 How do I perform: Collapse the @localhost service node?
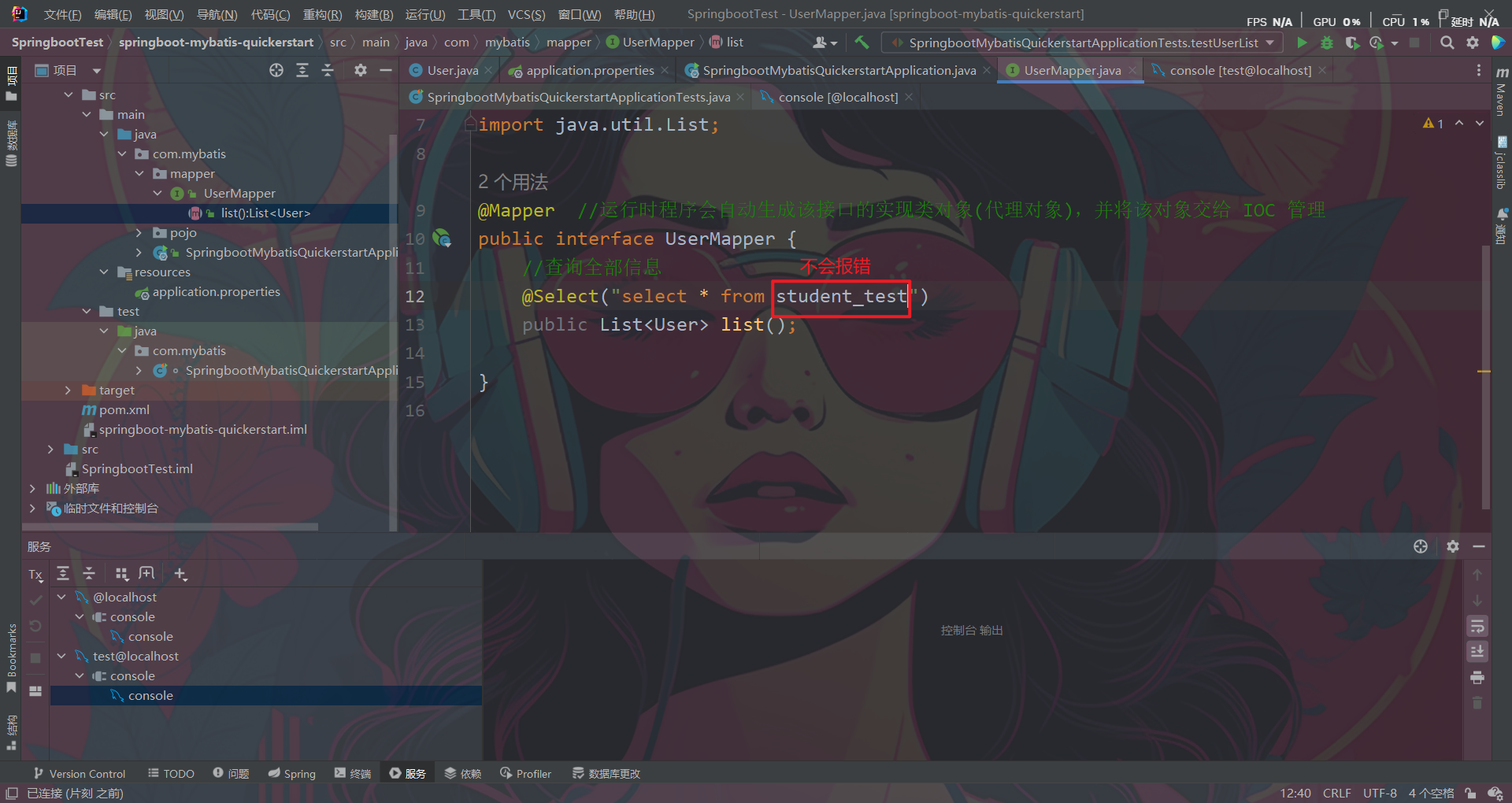pyautogui.click(x=61, y=597)
